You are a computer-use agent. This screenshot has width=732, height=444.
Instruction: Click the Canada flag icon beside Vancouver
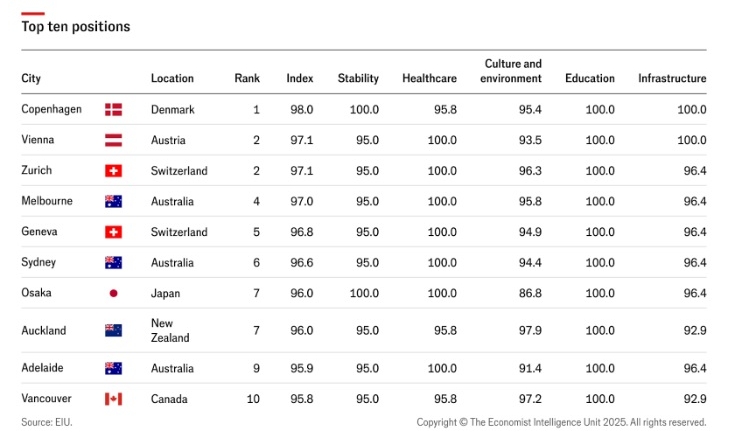point(113,399)
